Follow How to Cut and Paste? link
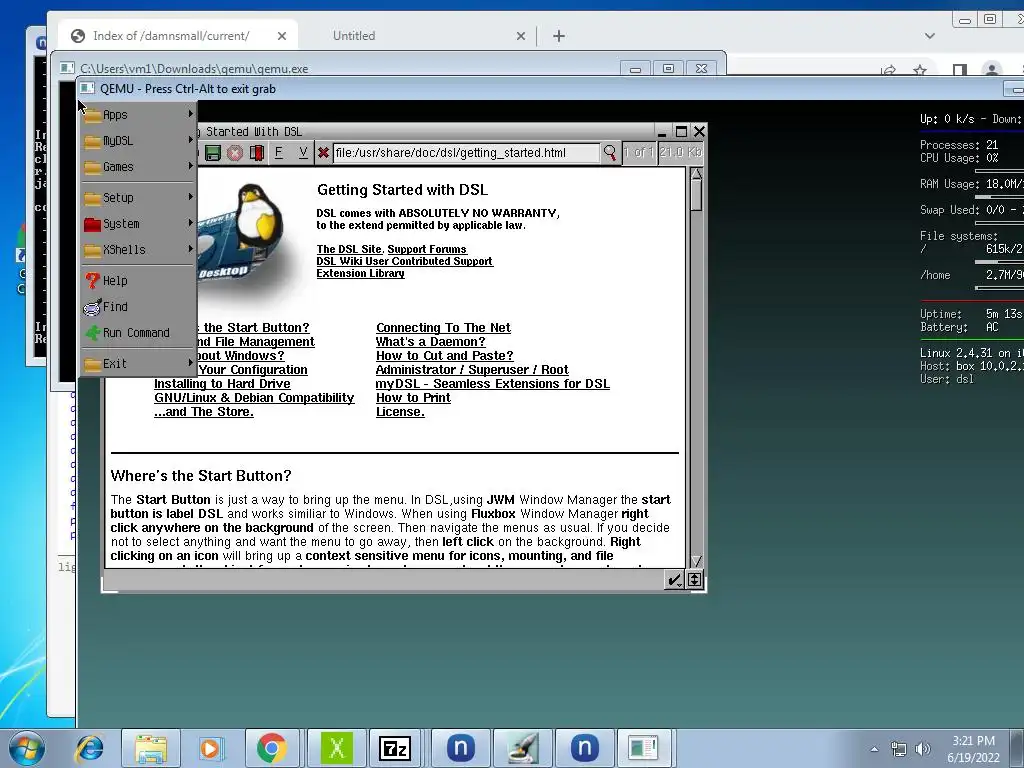Screen dimensions: 1024x768 [445, 356]
